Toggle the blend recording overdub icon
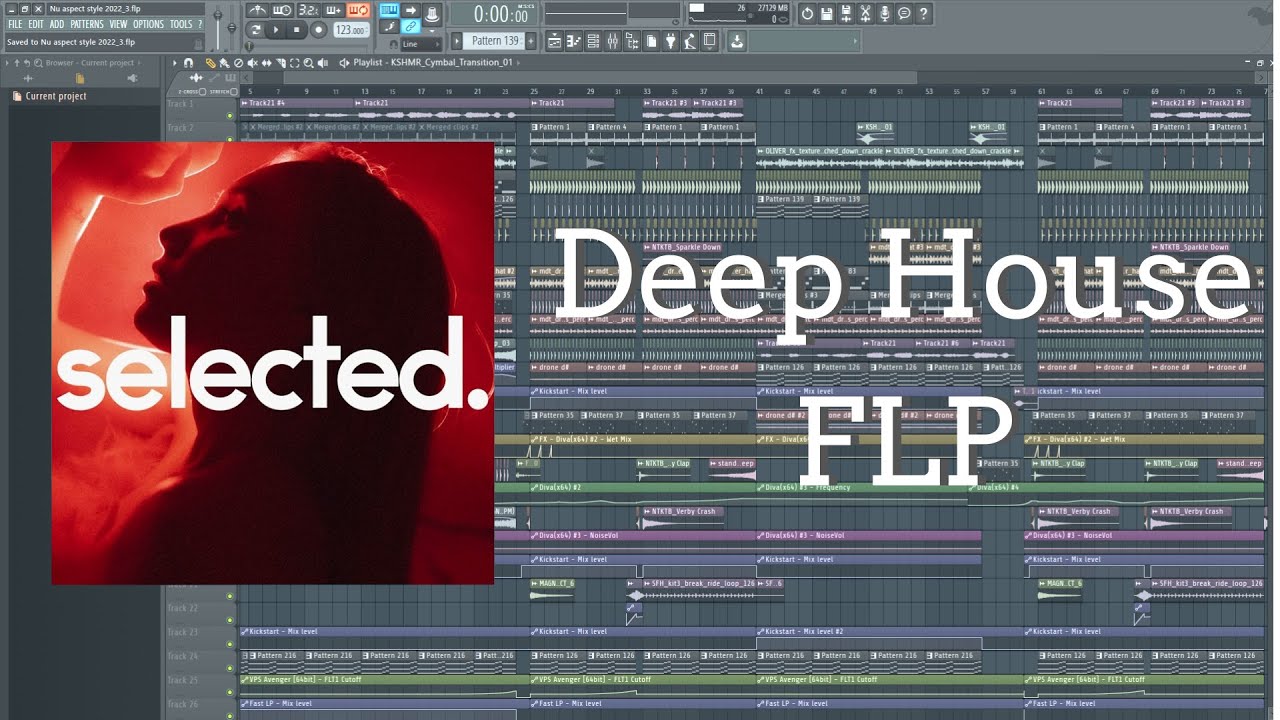Viewport: 1280px width, 720px height. [x=333, y=10]
